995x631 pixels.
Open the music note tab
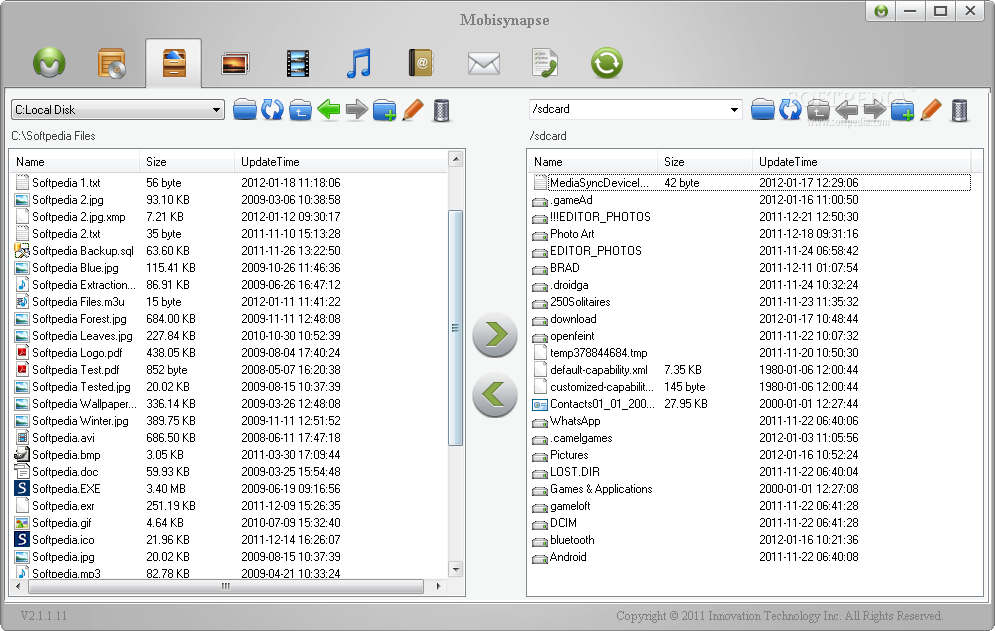pos(359,63)
